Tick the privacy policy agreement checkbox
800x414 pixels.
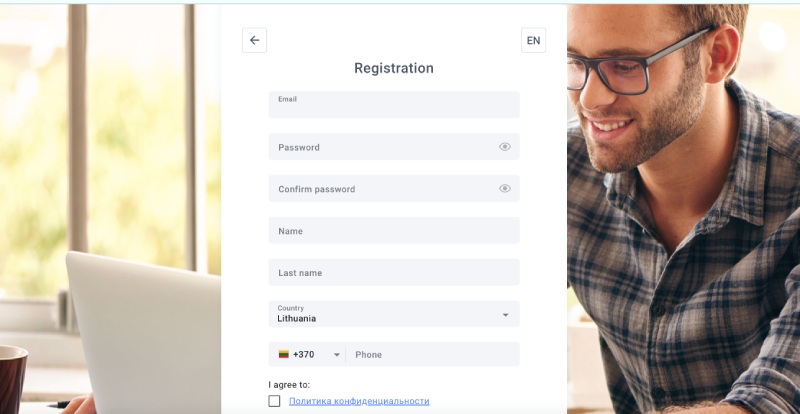tap(274, 401)
